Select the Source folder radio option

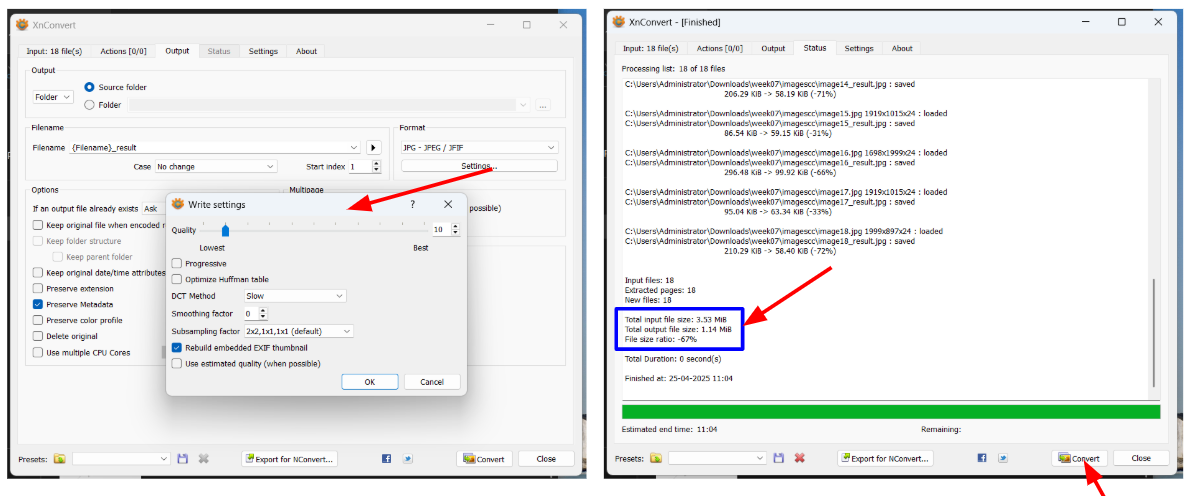tap(89, 88)
